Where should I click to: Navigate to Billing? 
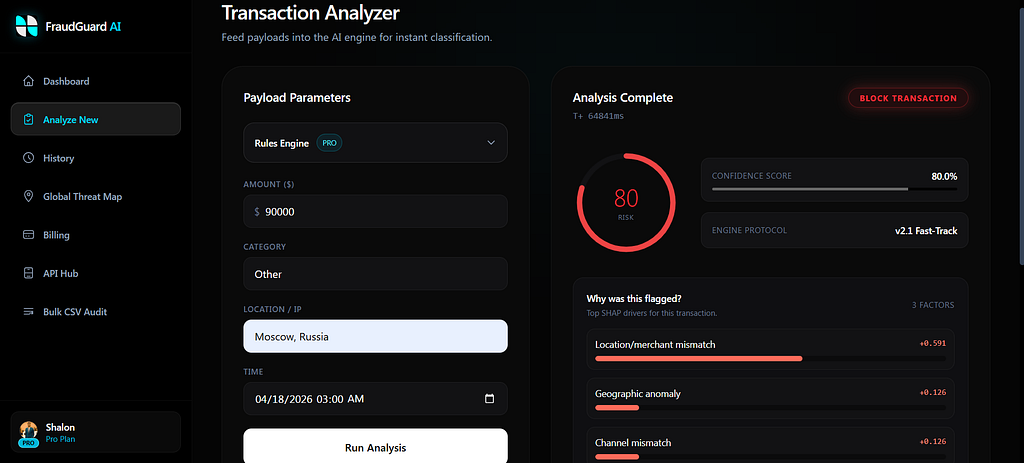[x=95, y=235]
